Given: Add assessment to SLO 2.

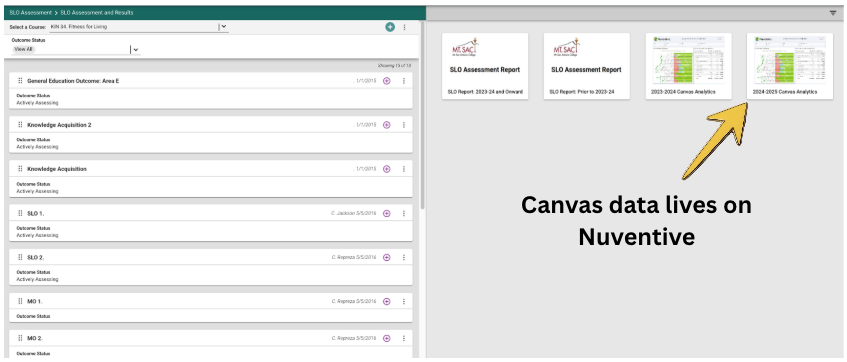Looking at the screenshot, I should 387,258.
